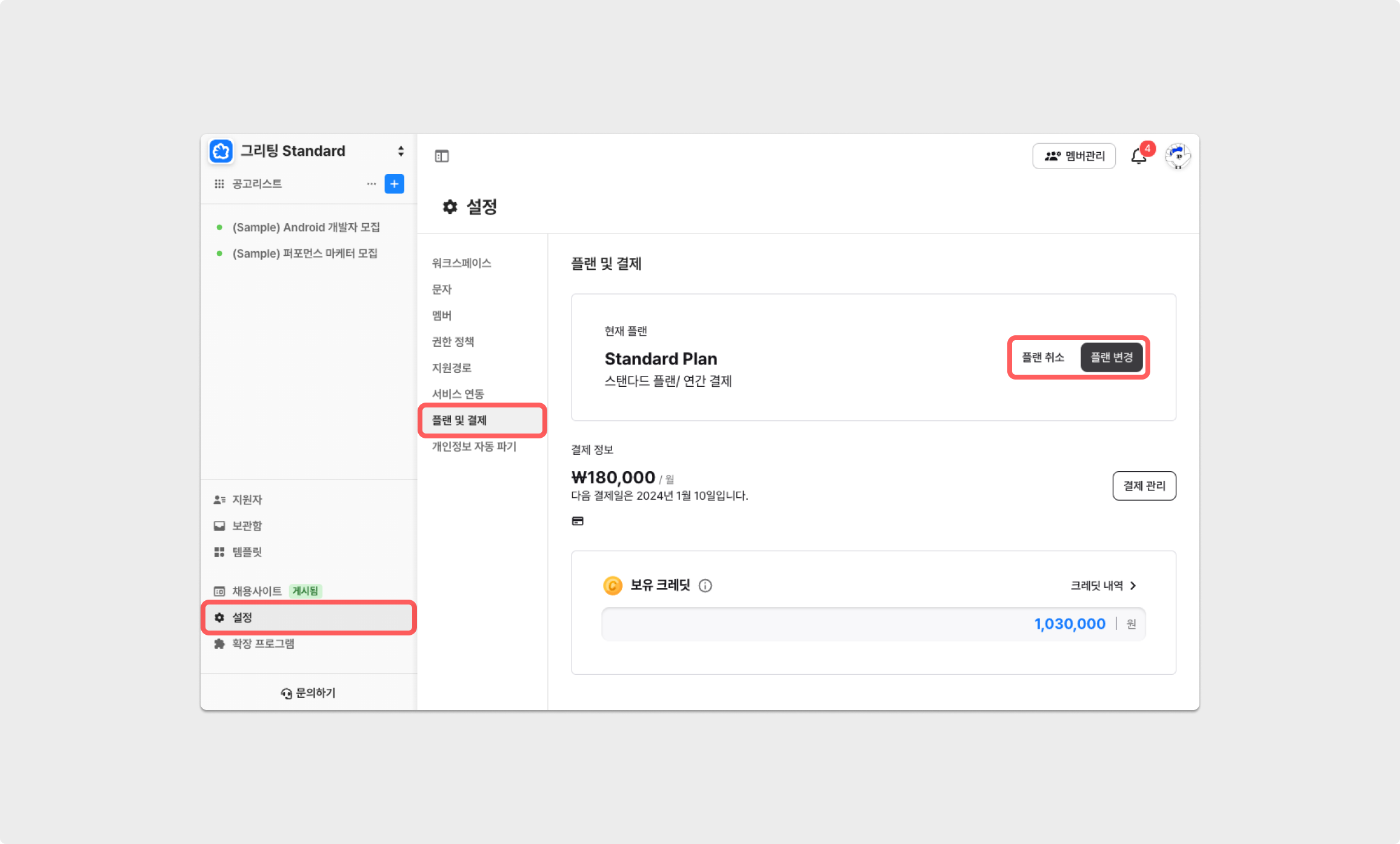The width and height of the screenshot is (1400, 844).
Task: Click the user profile avatar
Action: [1178, 156]
